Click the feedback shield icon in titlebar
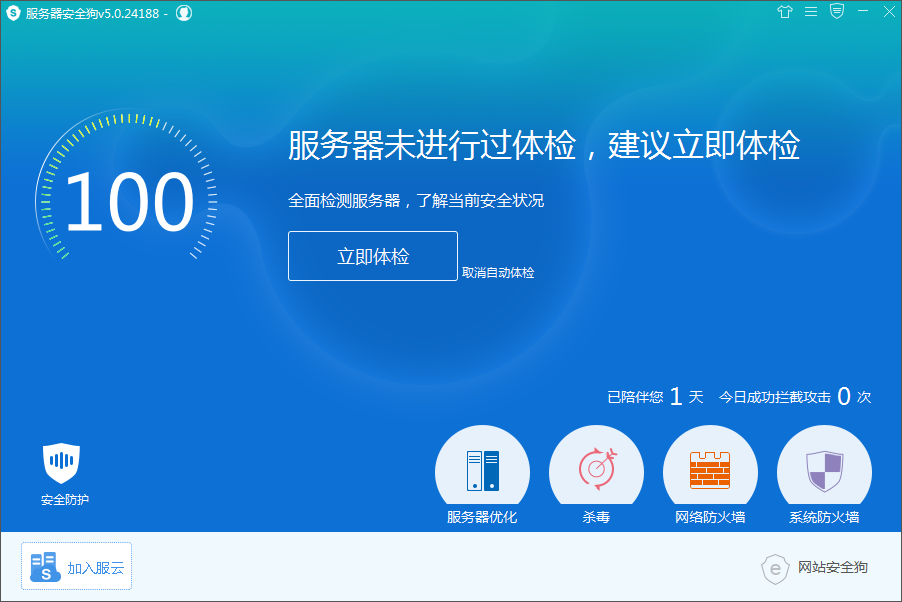This screenshot has width=902, height=602. [835, 12]
